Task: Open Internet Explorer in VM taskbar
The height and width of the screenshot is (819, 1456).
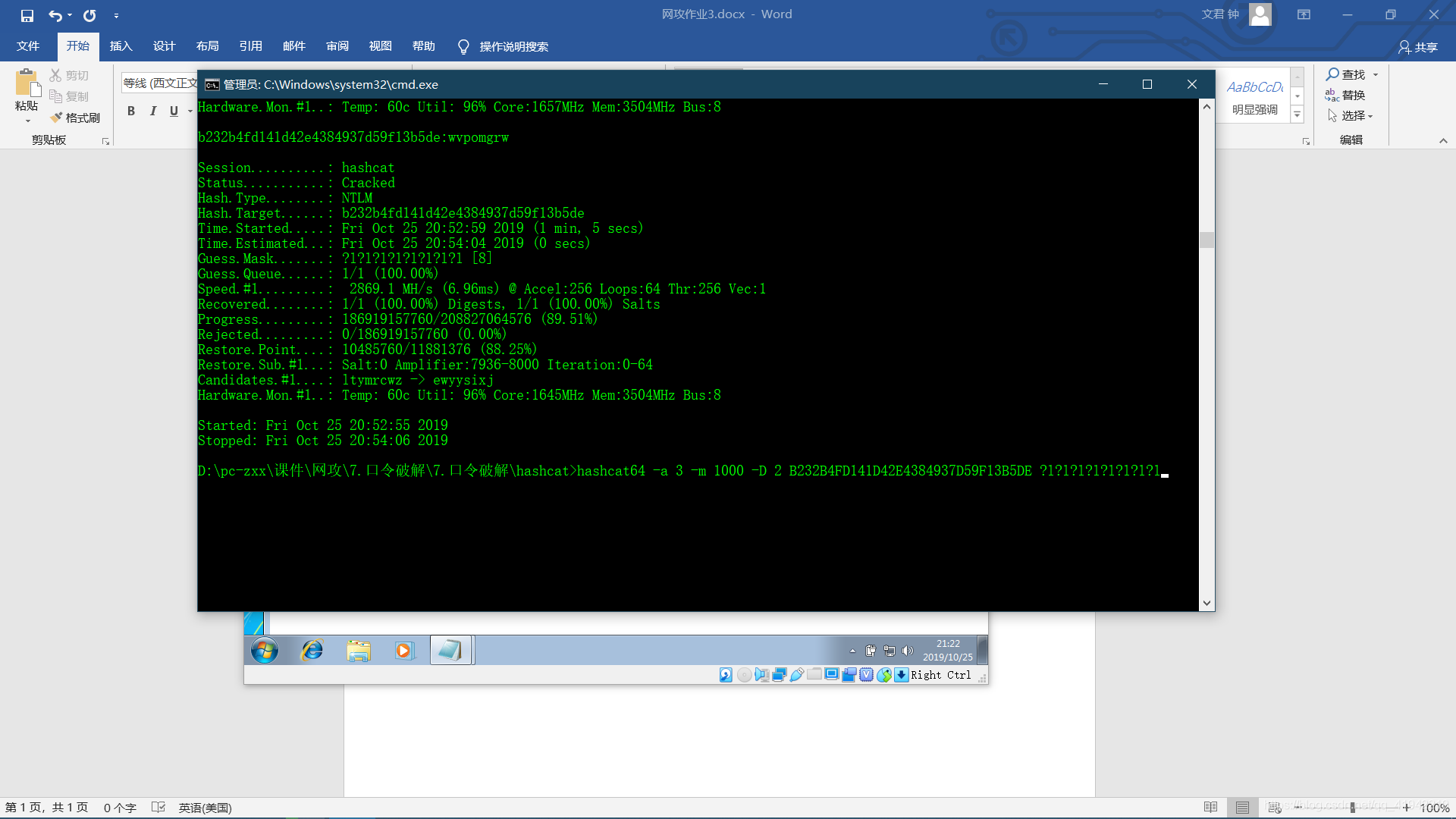Action: 312,650
